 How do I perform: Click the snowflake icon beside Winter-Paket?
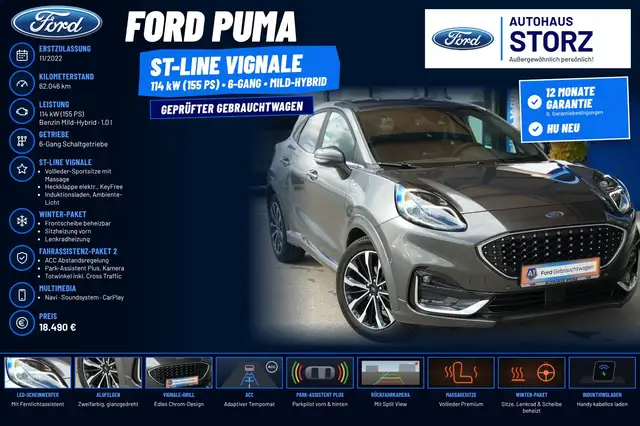[x=22, y=221]
